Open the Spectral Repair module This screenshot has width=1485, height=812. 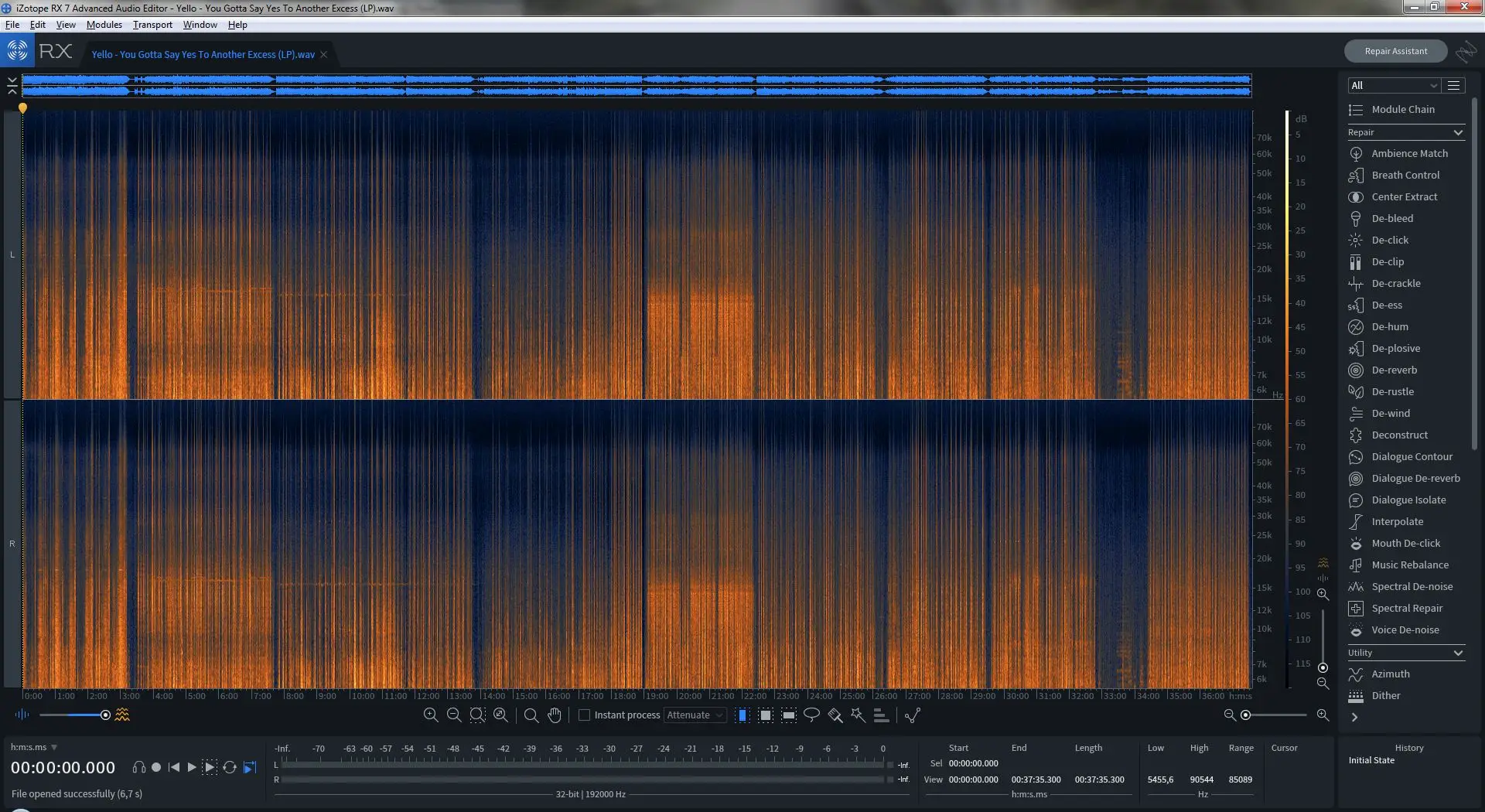point(1396,608)
